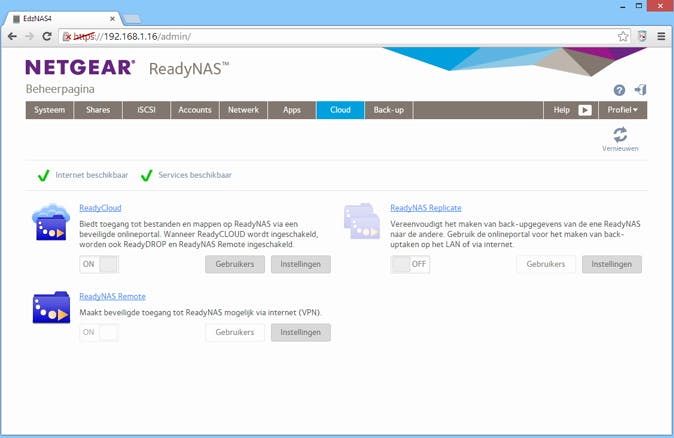Viewport: 674px width, 438px height.
Task: Click the ReadyNAS Replicate folders icon
Action: pyautogui.click(x=362, y=221)
